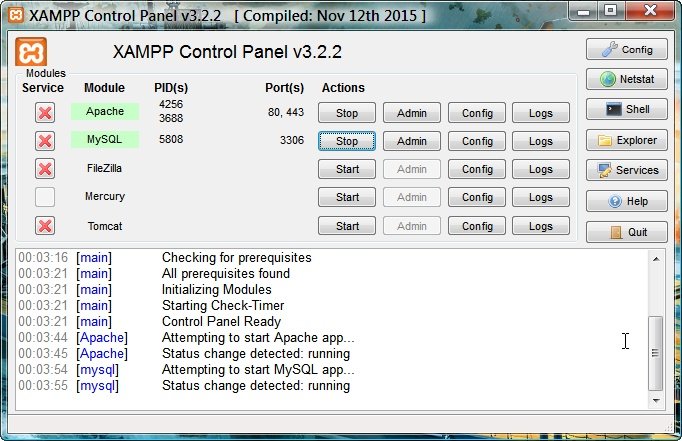This screenshot has width=682, height=441.
Task: Open Tomcat Logs list
Action: click(541, 226)
